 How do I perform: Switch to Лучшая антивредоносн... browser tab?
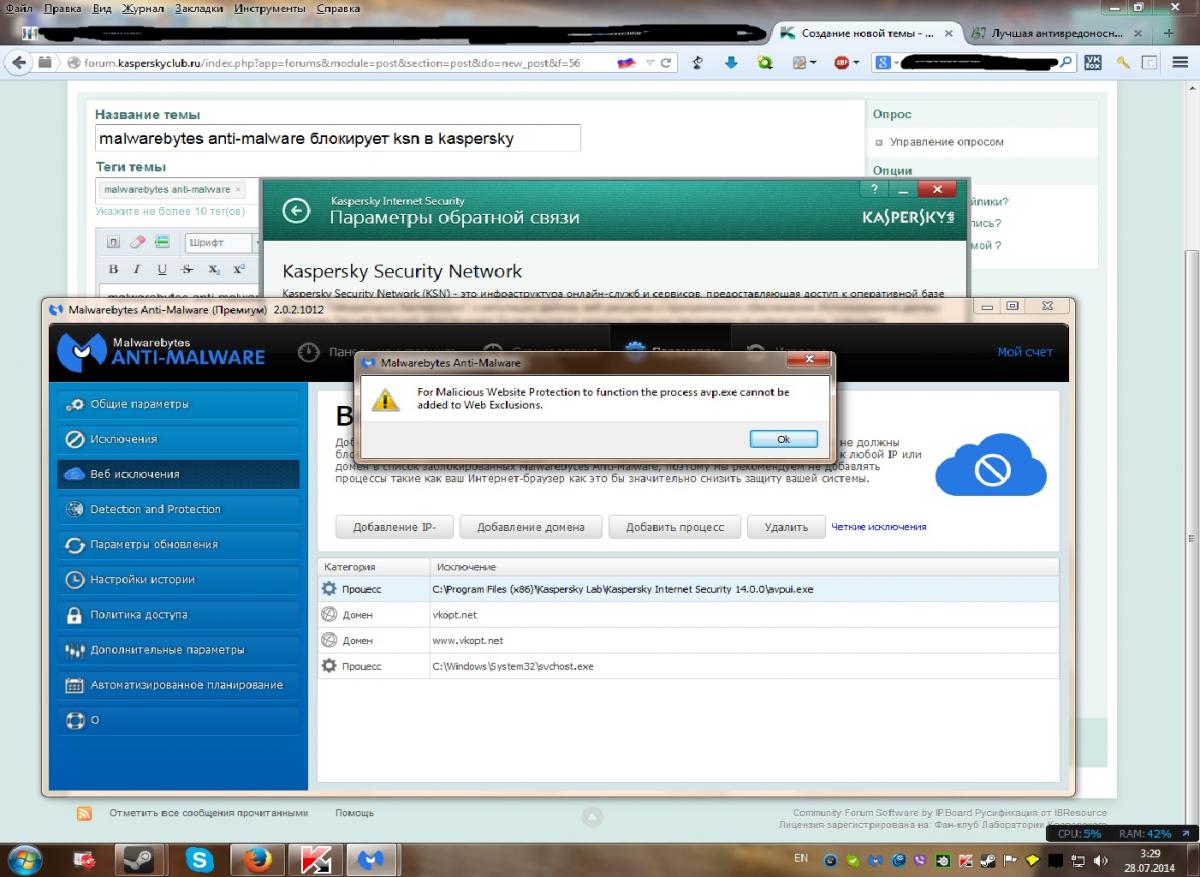[1056, 33]
